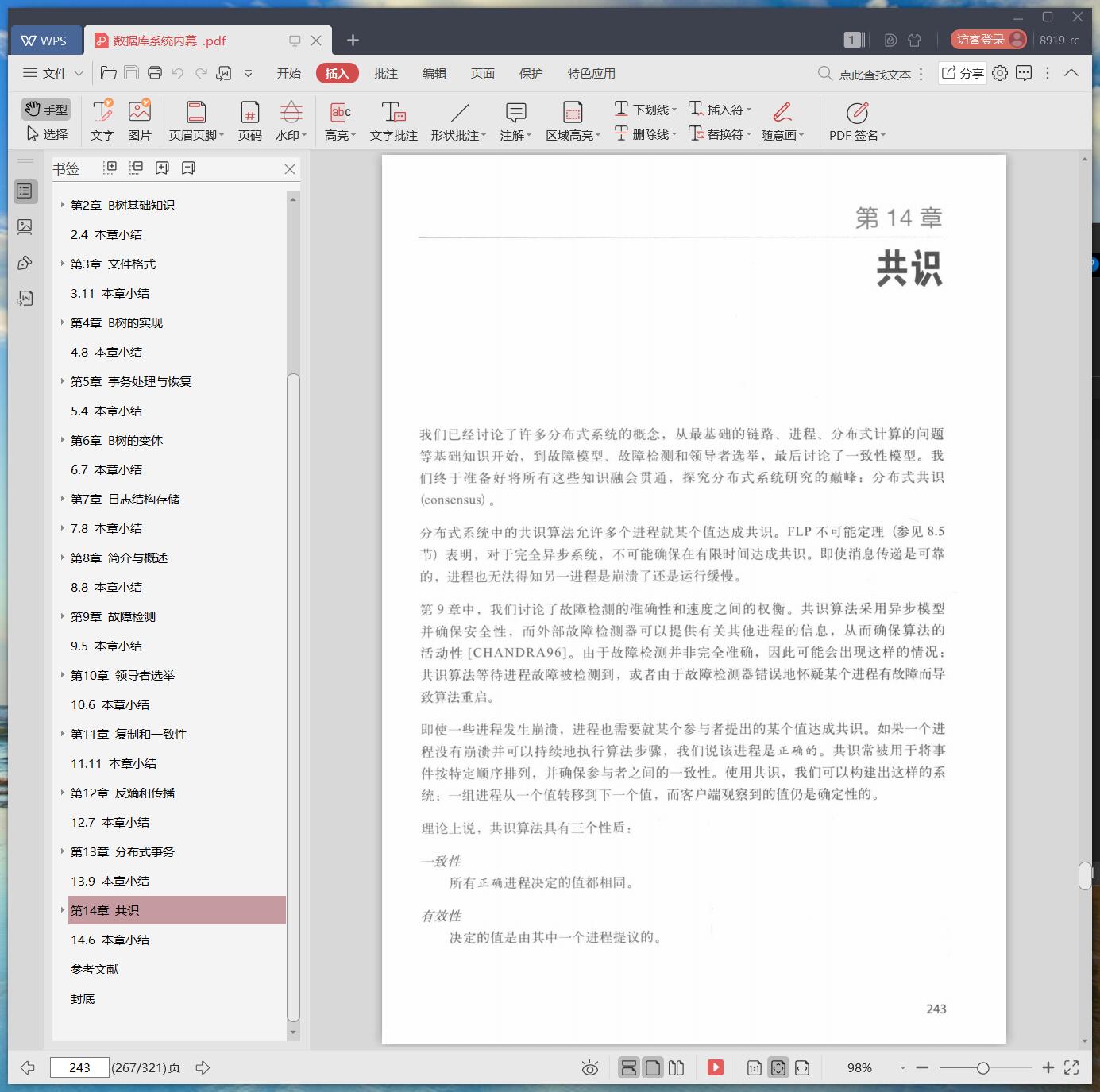
Task: Switch to the WPS home tab
Action: pos(45,41)
